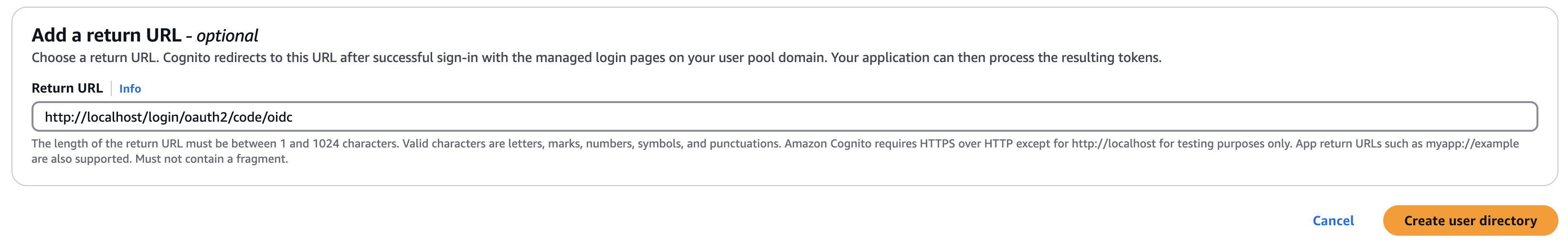Click the Create user directory button
Image resolution: width=1568 pixels, height=251 pixels.
(x=1469, y=220)
